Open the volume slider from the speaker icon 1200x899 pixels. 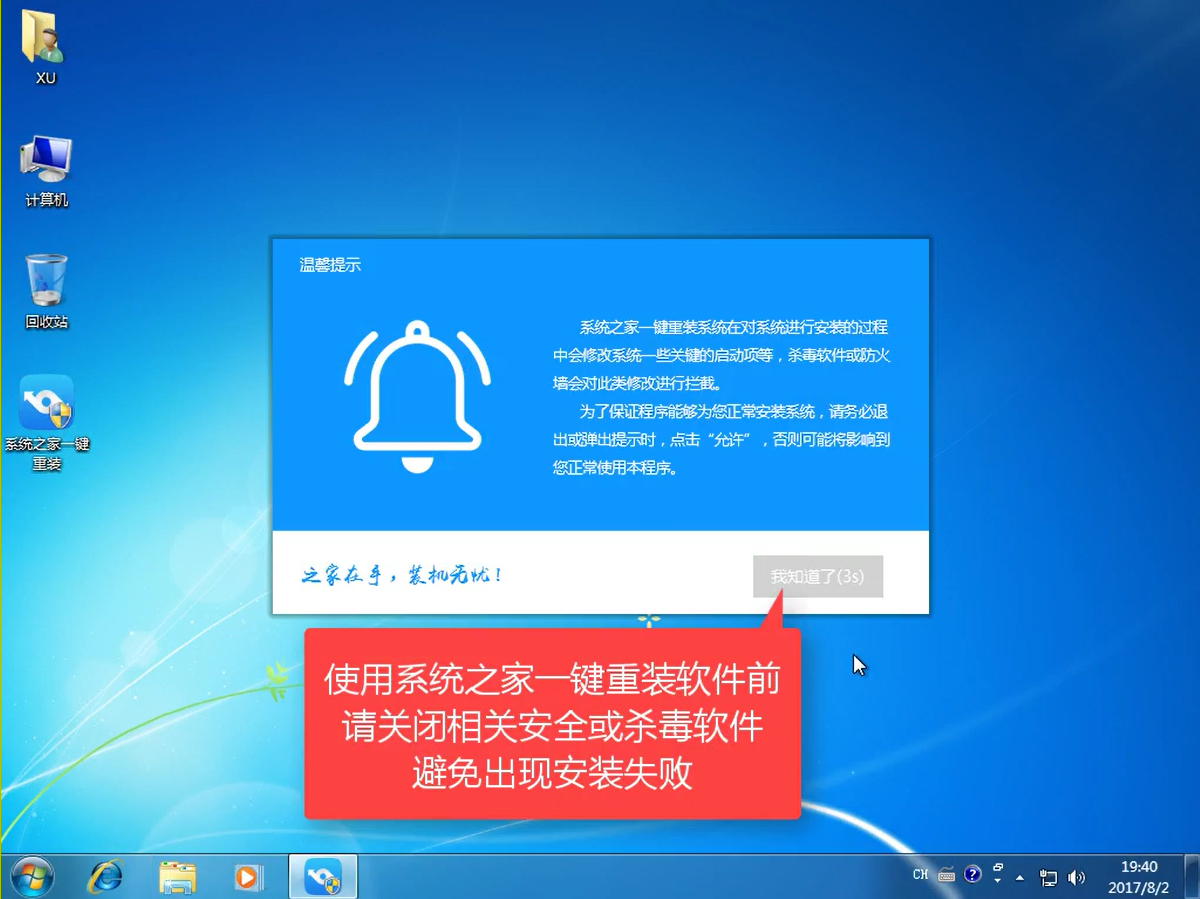tap(1077, 877)
